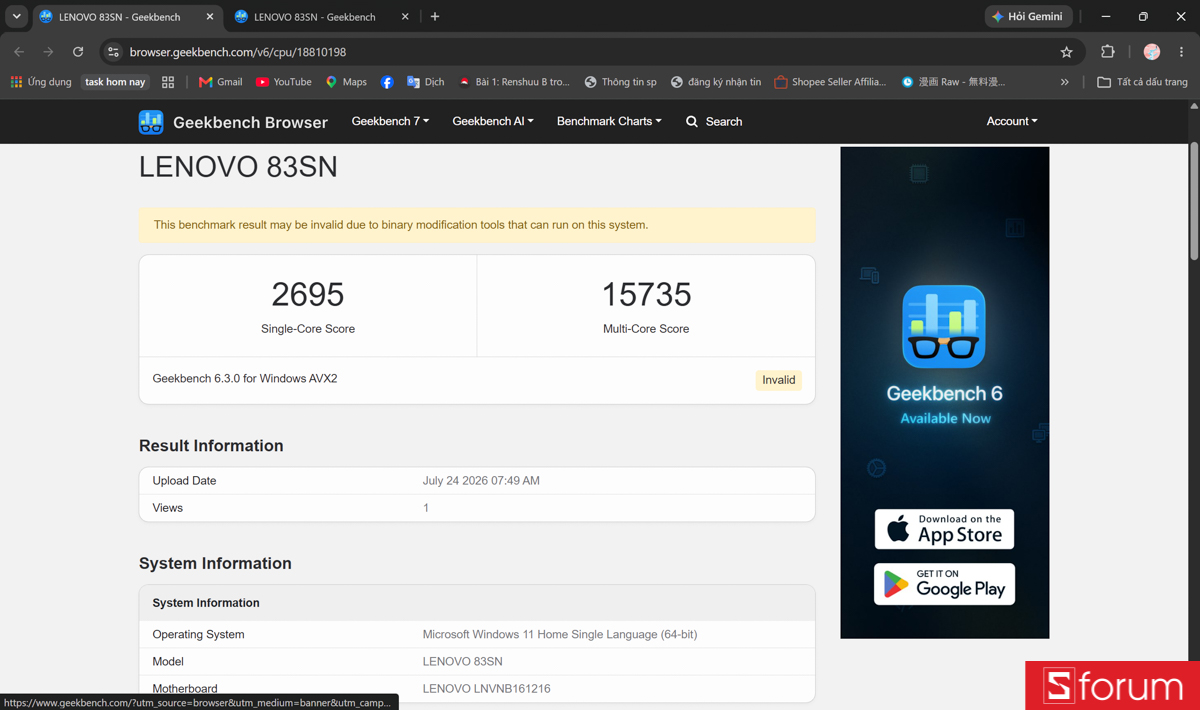Expand the Geekbench 7 dropdown menu
This screenshot has height=710, width=1200.
[x=390, y=121]
